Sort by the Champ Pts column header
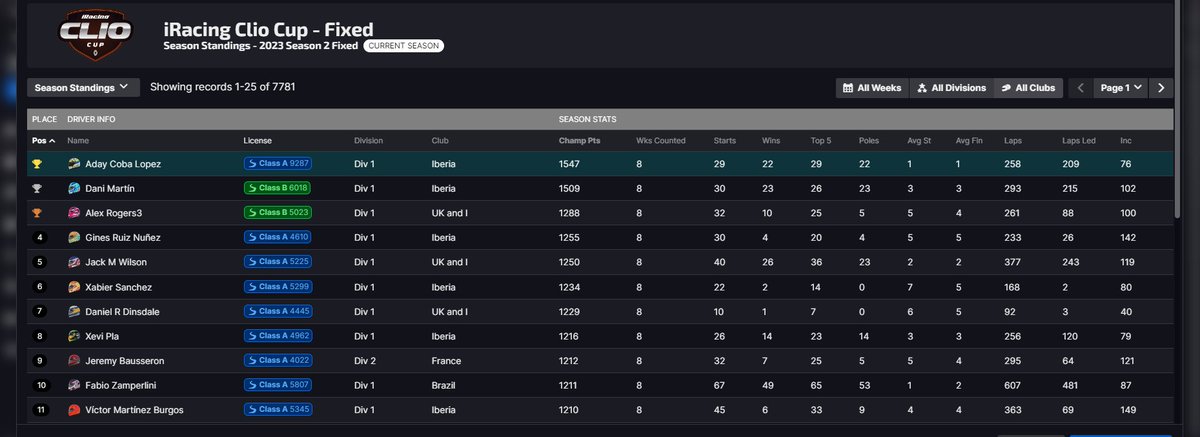The height and width of the screenshot is (437, 1200). click(x=578, y=141)
